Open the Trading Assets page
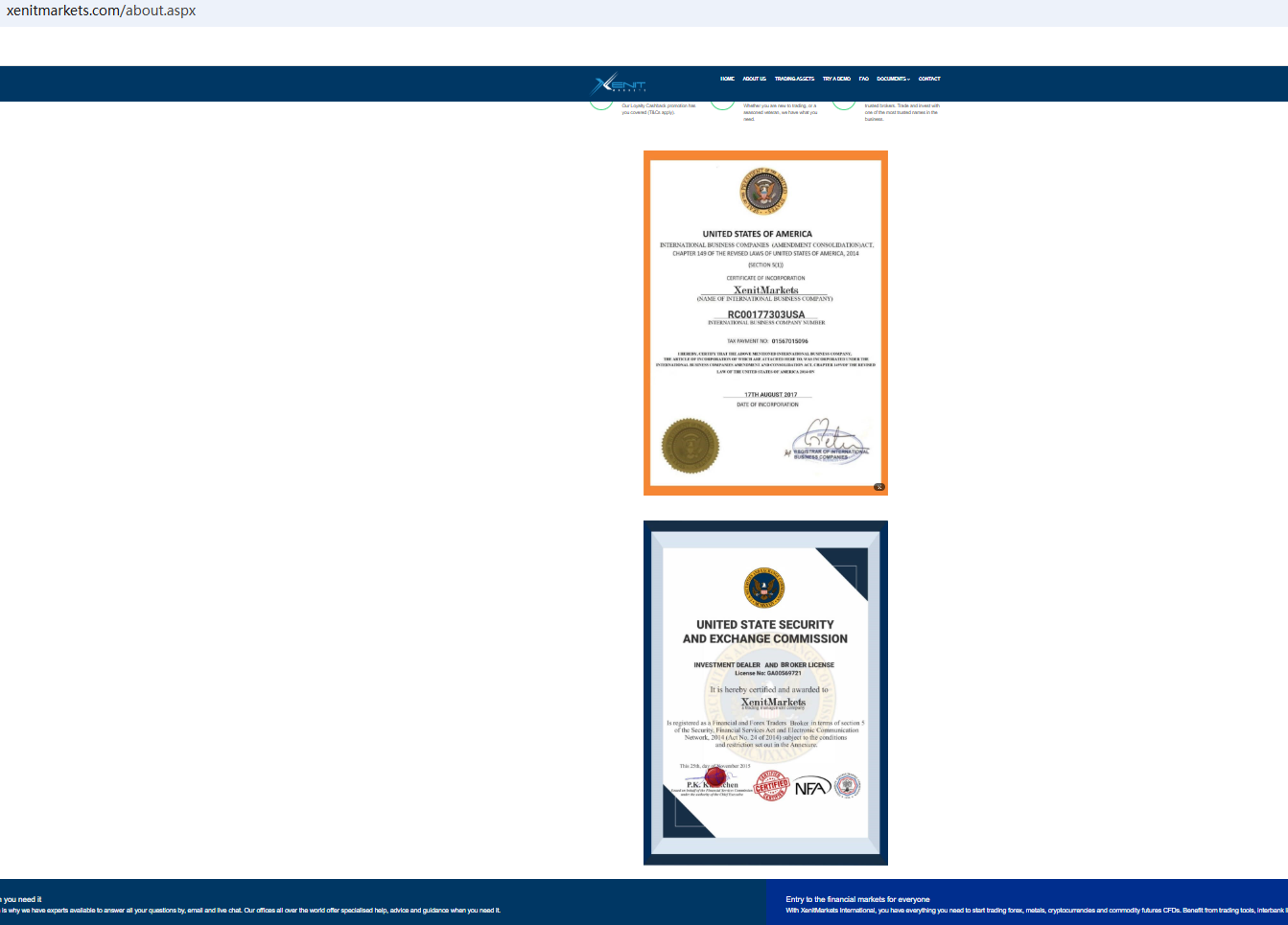This screenshot has width=1288, height=925. pos(794,79)
